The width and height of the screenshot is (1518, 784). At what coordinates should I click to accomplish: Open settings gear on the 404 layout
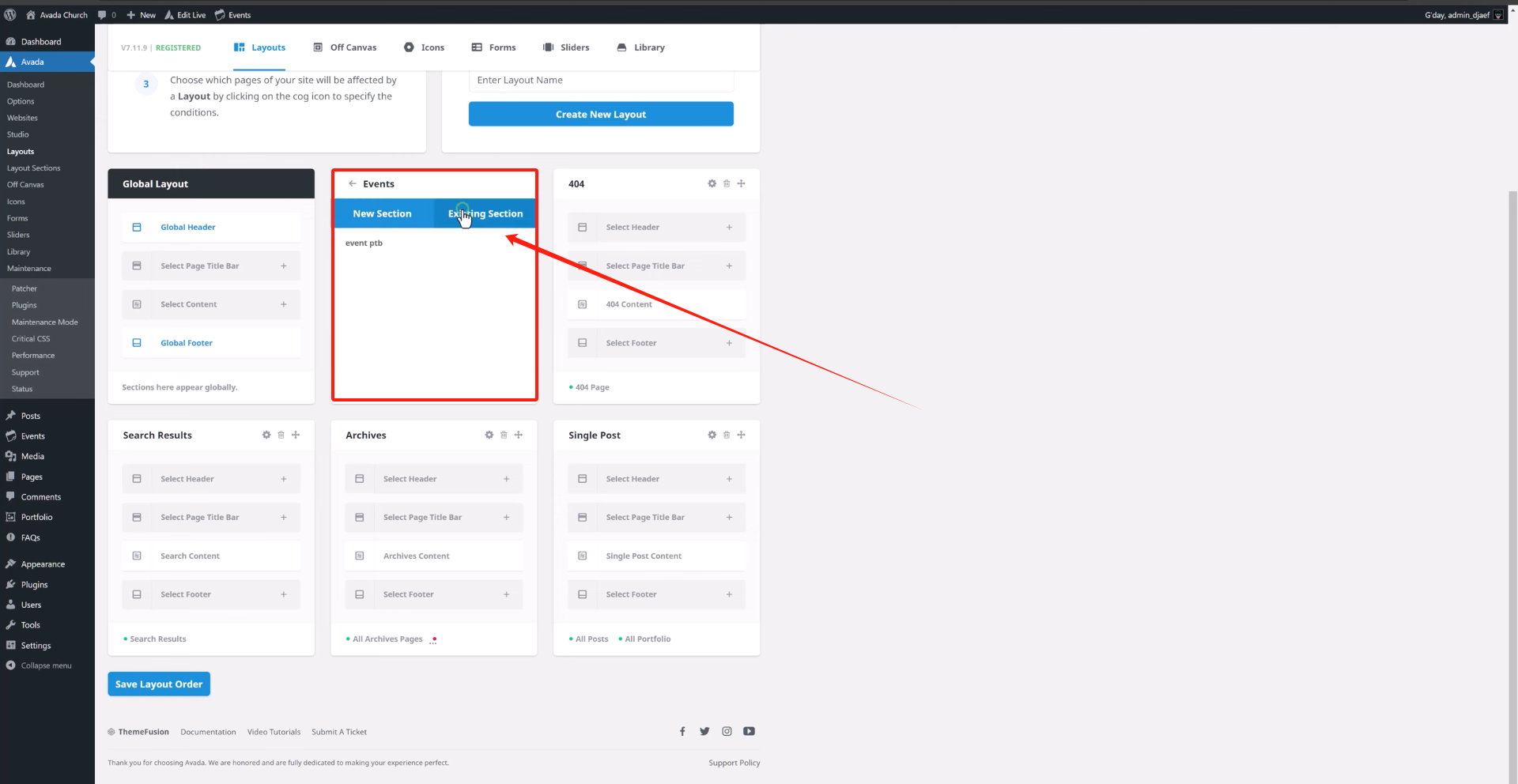coord(712,183)
